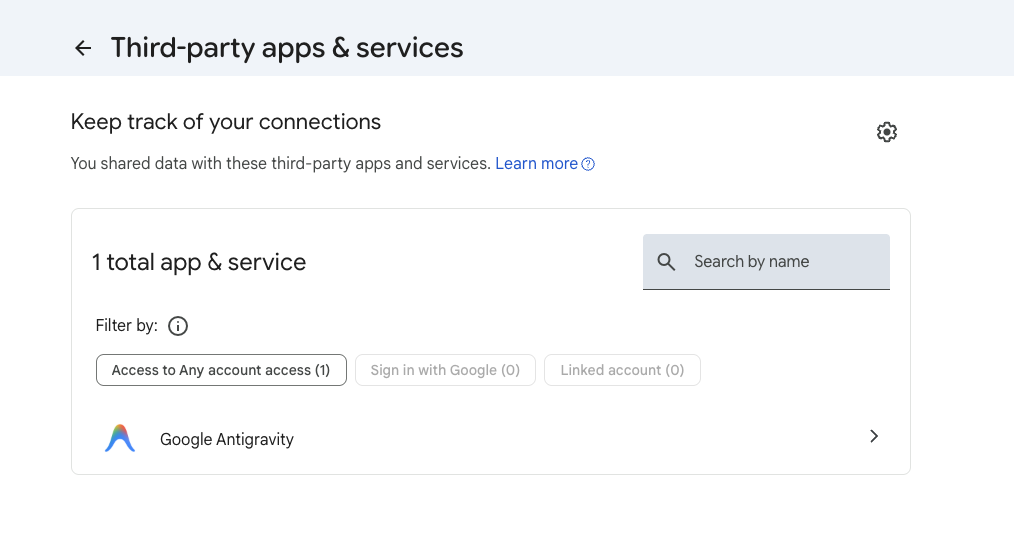This screenshot has width=1014, height=557.
Task: Open the Learn more link
Action: (536, 163)
